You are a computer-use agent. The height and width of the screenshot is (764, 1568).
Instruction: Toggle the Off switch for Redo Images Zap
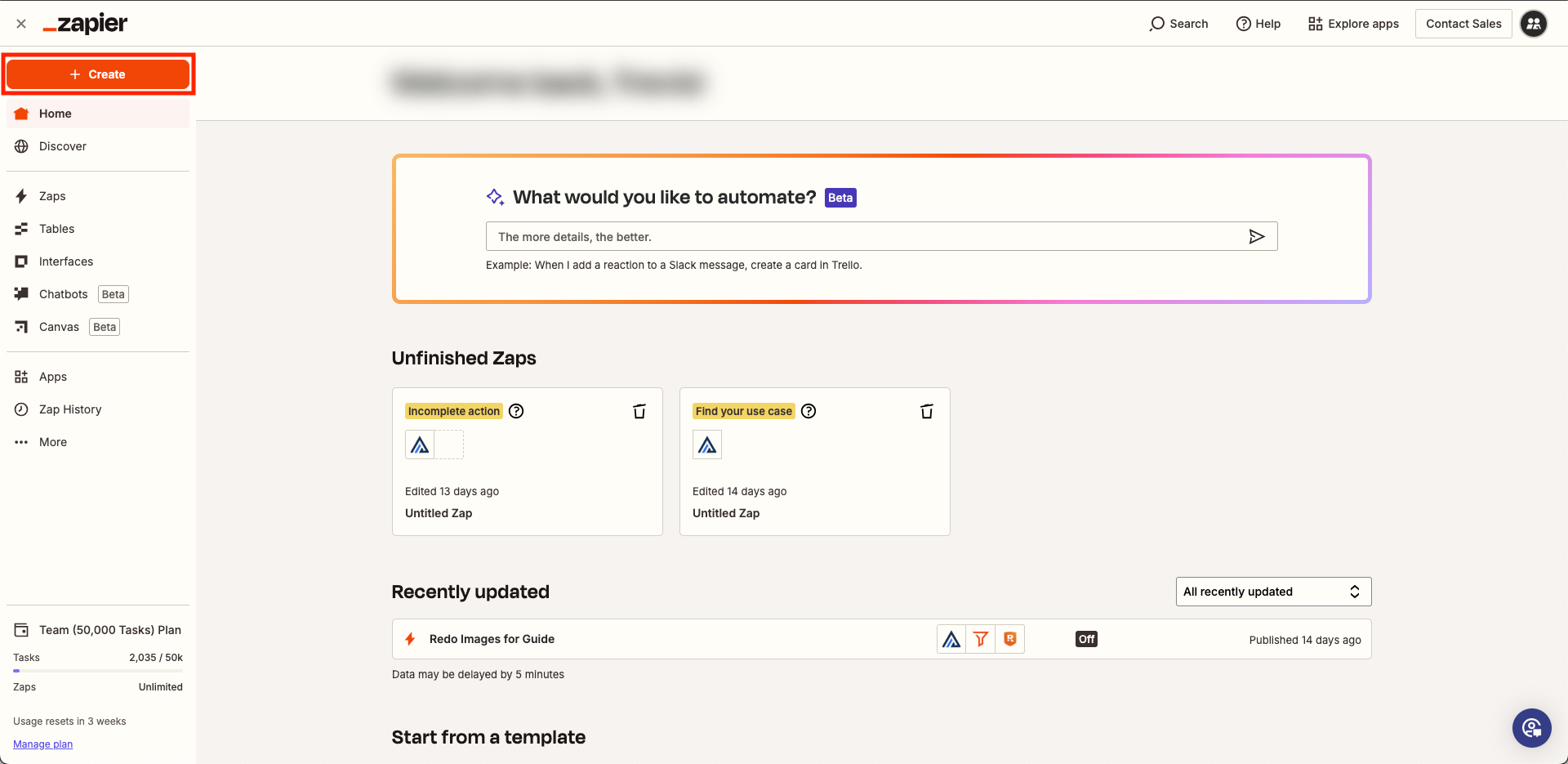point(1086,639)
